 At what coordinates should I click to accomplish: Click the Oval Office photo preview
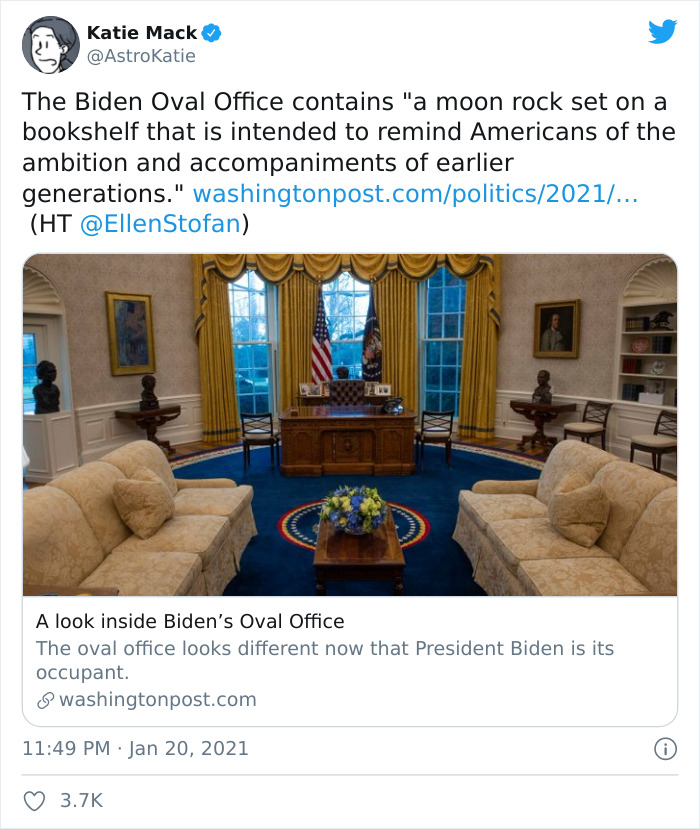pyautogui.click(x=350, y=425)
